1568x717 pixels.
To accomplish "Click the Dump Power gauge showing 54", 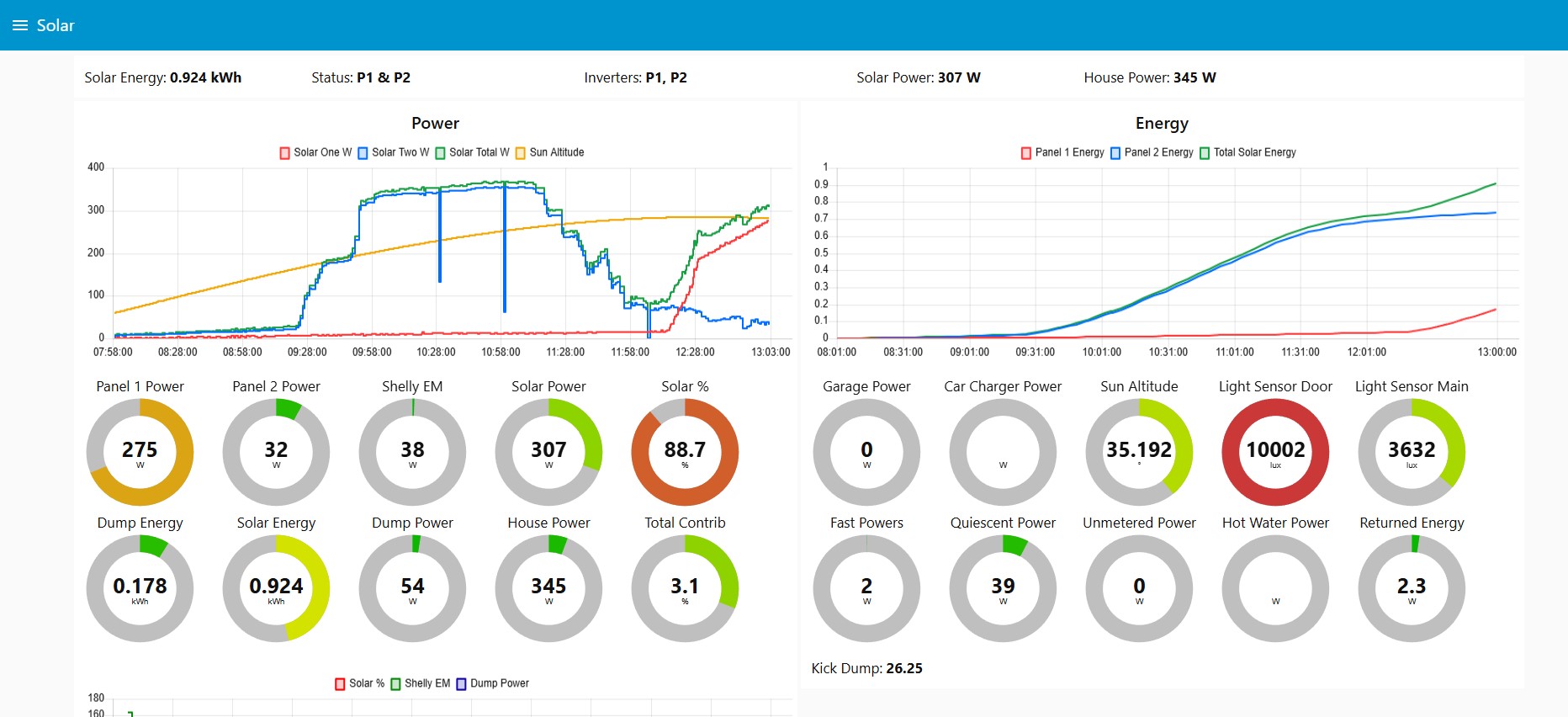I will (x=412, y=588).
